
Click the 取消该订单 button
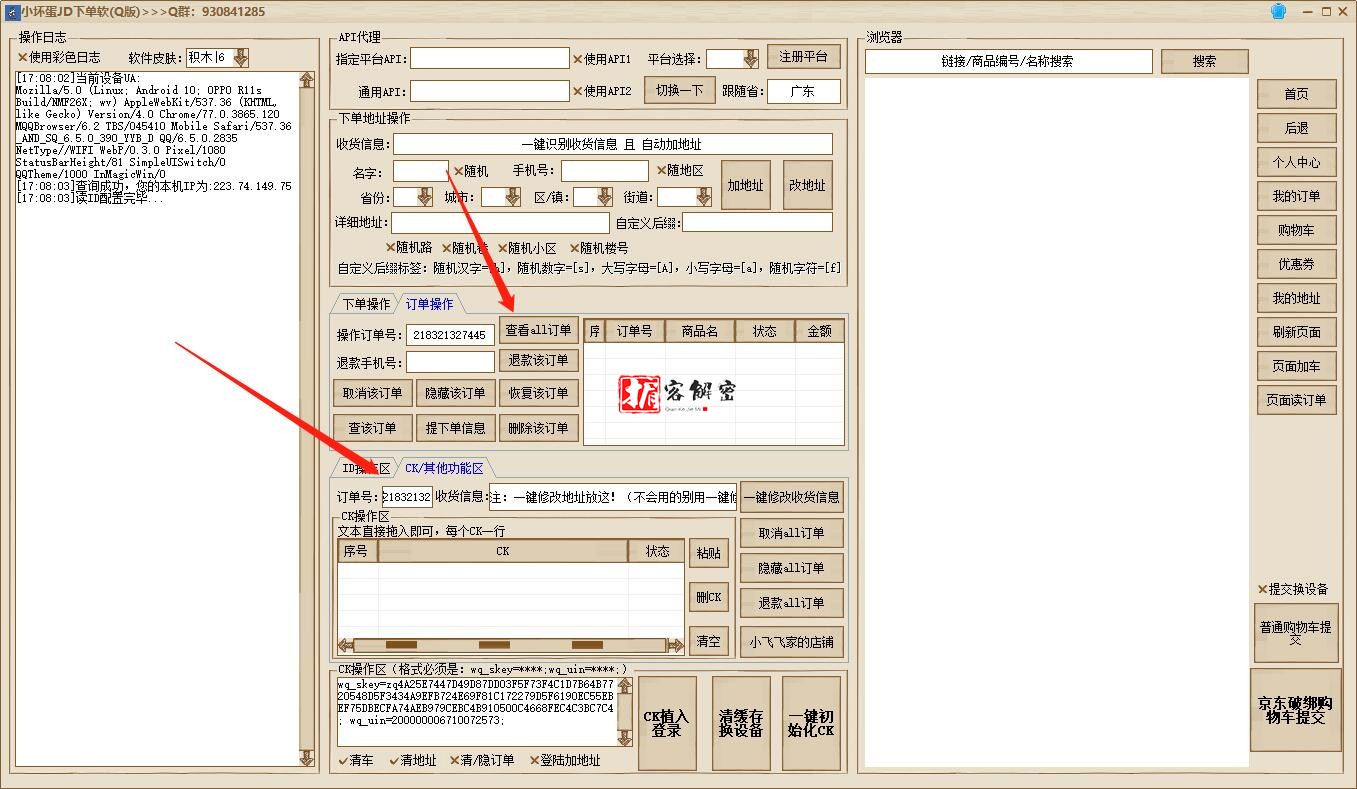coord(372,393)
